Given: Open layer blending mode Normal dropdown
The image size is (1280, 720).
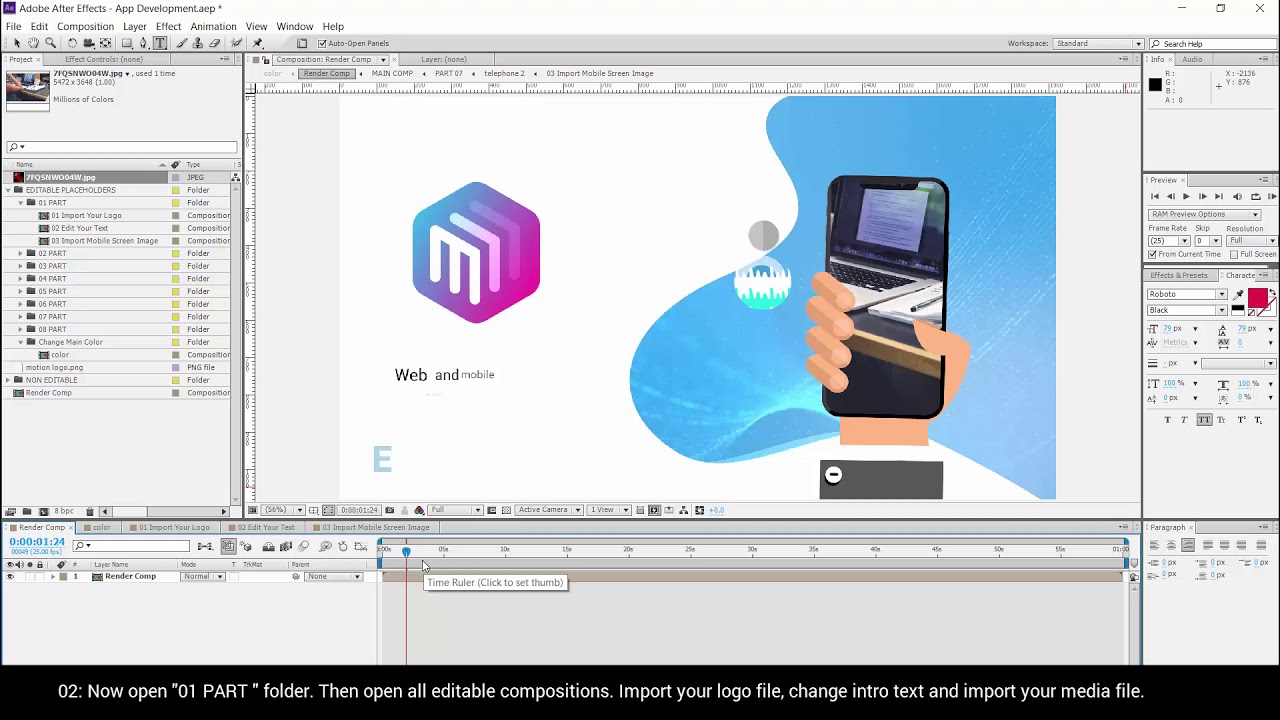Looking at the screenshot, I should coord(203,577).
